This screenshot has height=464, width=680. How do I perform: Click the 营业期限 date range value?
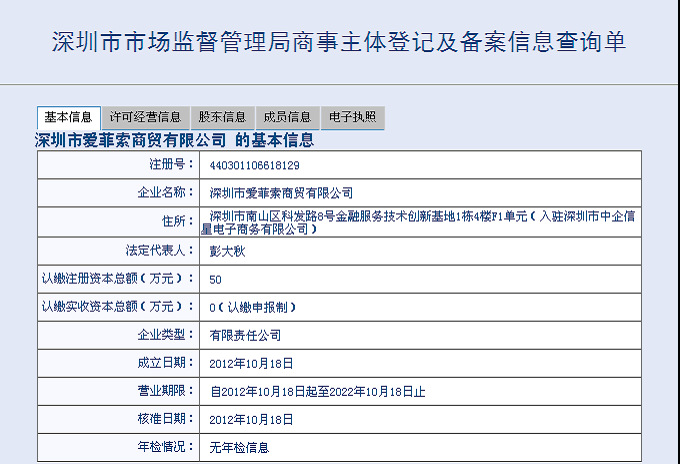[x=318, y=391]
